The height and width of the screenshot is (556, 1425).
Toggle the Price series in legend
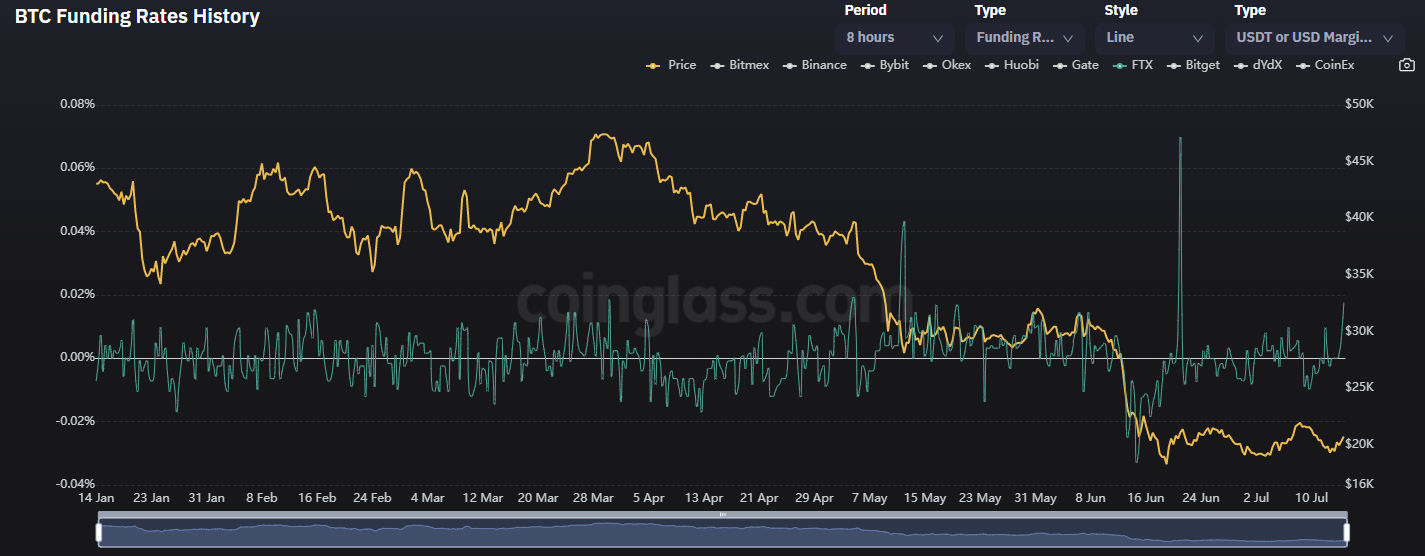(x=671, y=65)
